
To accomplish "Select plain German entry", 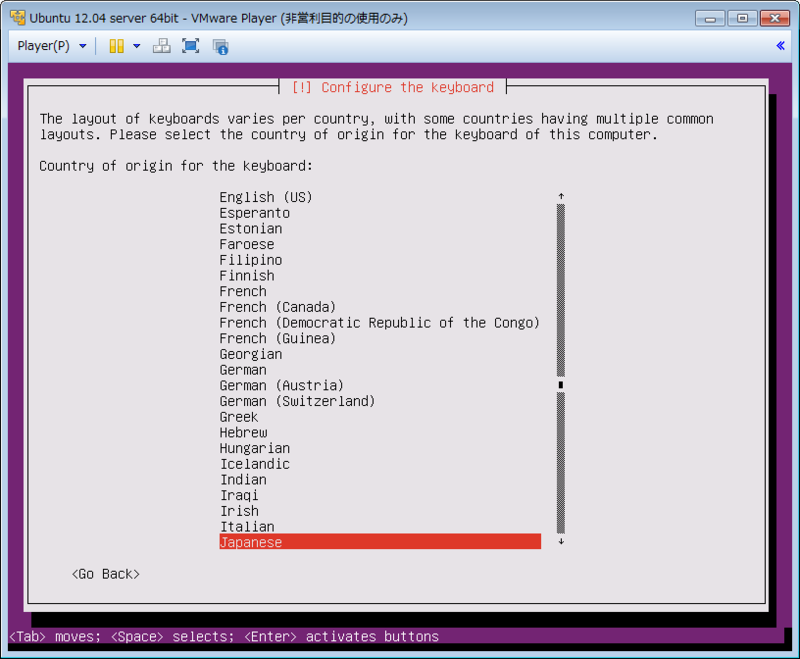I will pyautogui.click(x=243, y=370).
